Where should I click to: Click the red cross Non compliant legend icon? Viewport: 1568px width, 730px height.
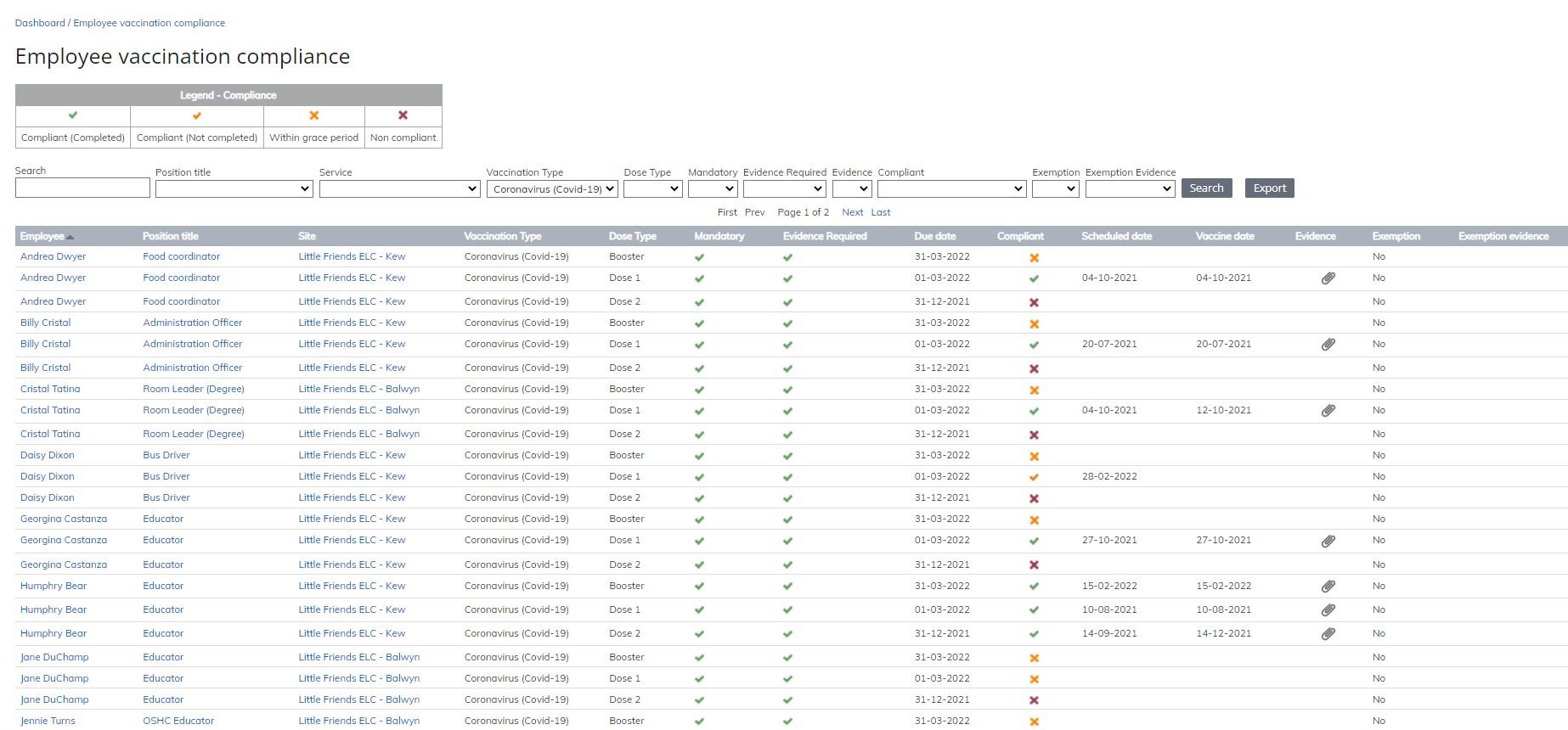[x=403, y=115]
